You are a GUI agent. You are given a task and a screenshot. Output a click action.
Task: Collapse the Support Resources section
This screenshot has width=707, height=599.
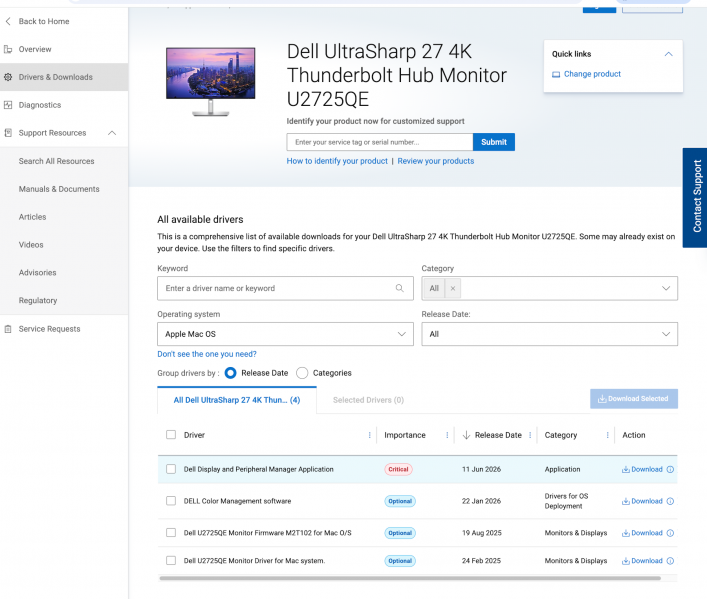[x=112, y=133]
